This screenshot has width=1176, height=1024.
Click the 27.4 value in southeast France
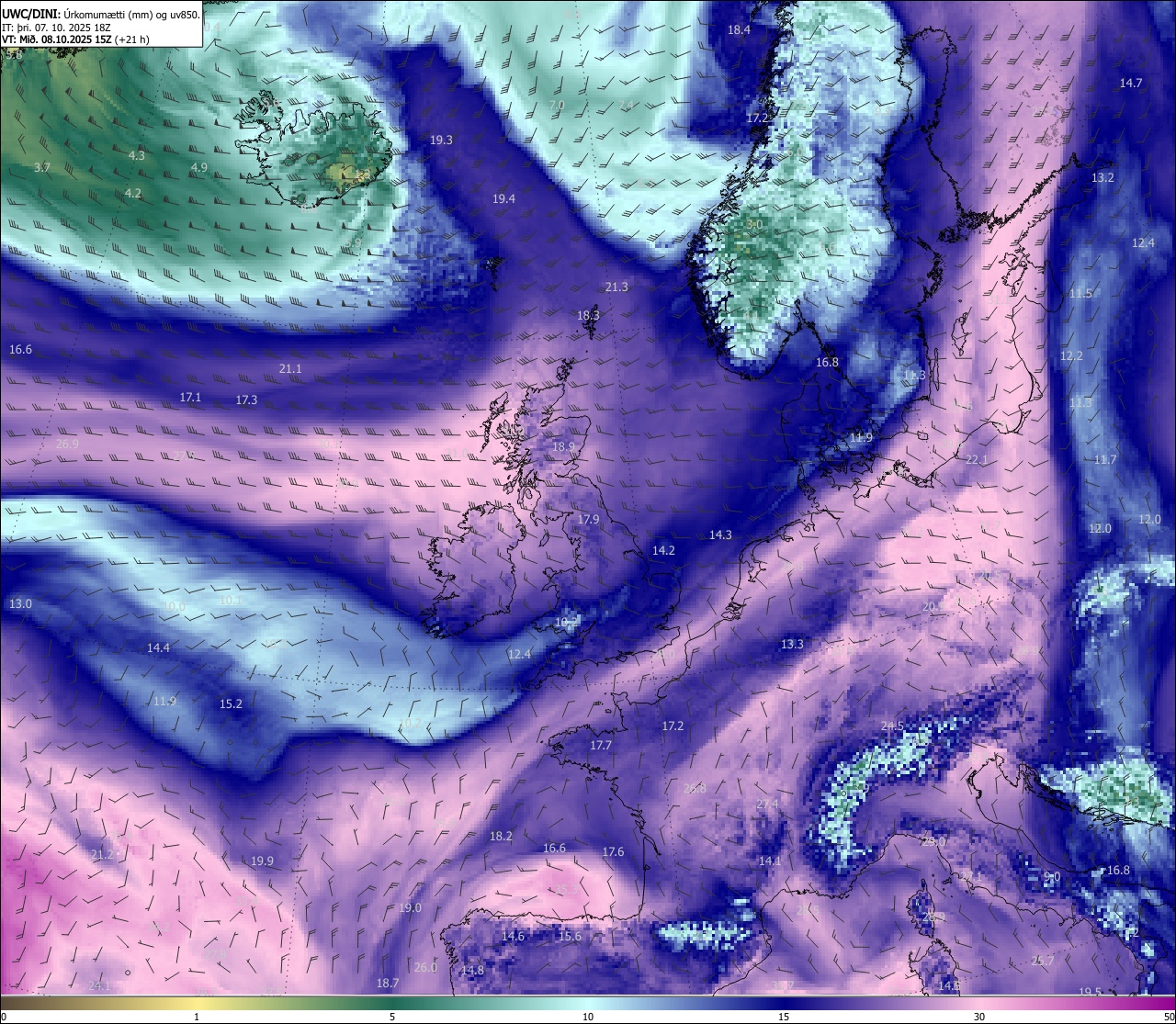(767, 804)
